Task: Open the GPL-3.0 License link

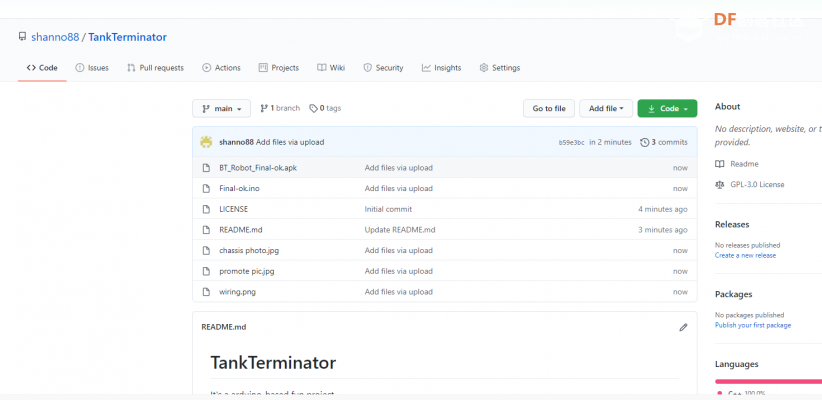Action: [757, 185]
